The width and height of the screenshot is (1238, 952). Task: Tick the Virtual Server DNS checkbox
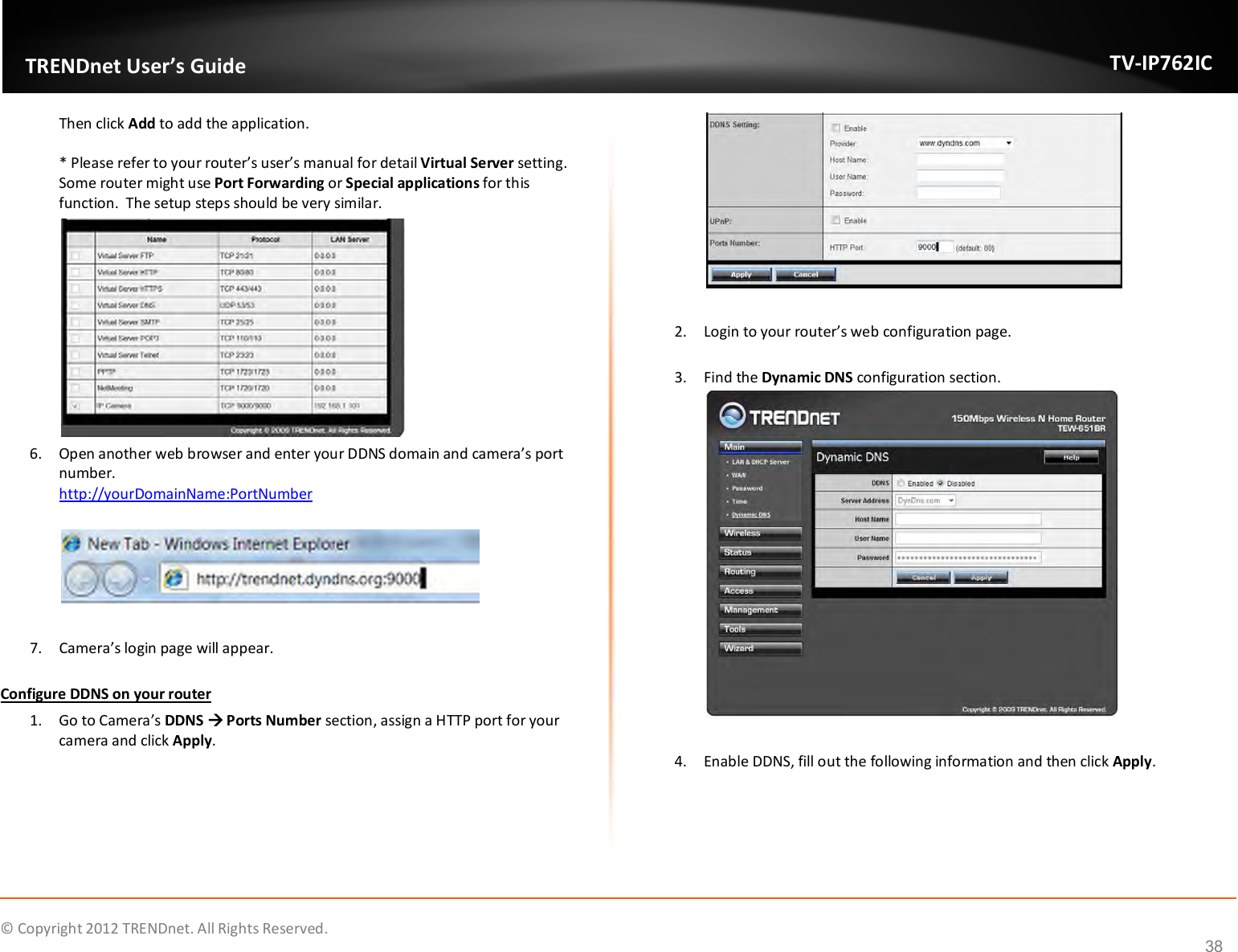tap(76, 305)
